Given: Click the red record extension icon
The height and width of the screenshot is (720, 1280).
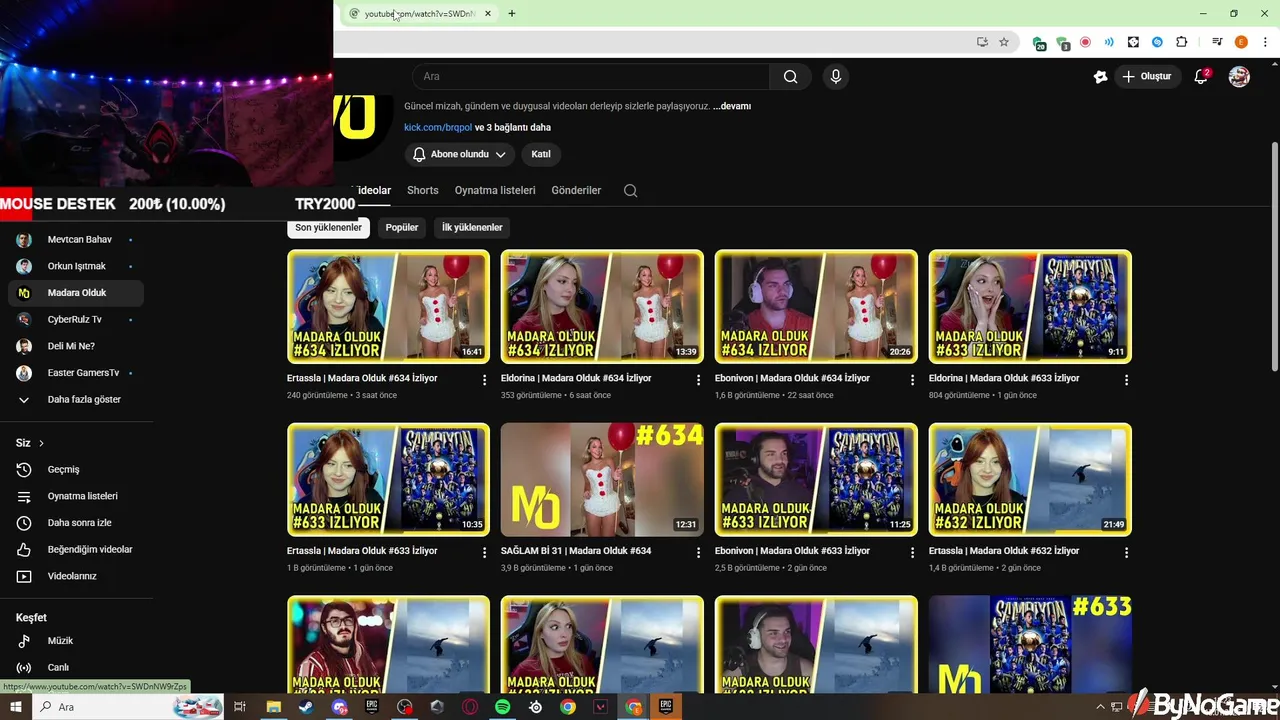Looking at the screenshot, I should (1085, 42).
